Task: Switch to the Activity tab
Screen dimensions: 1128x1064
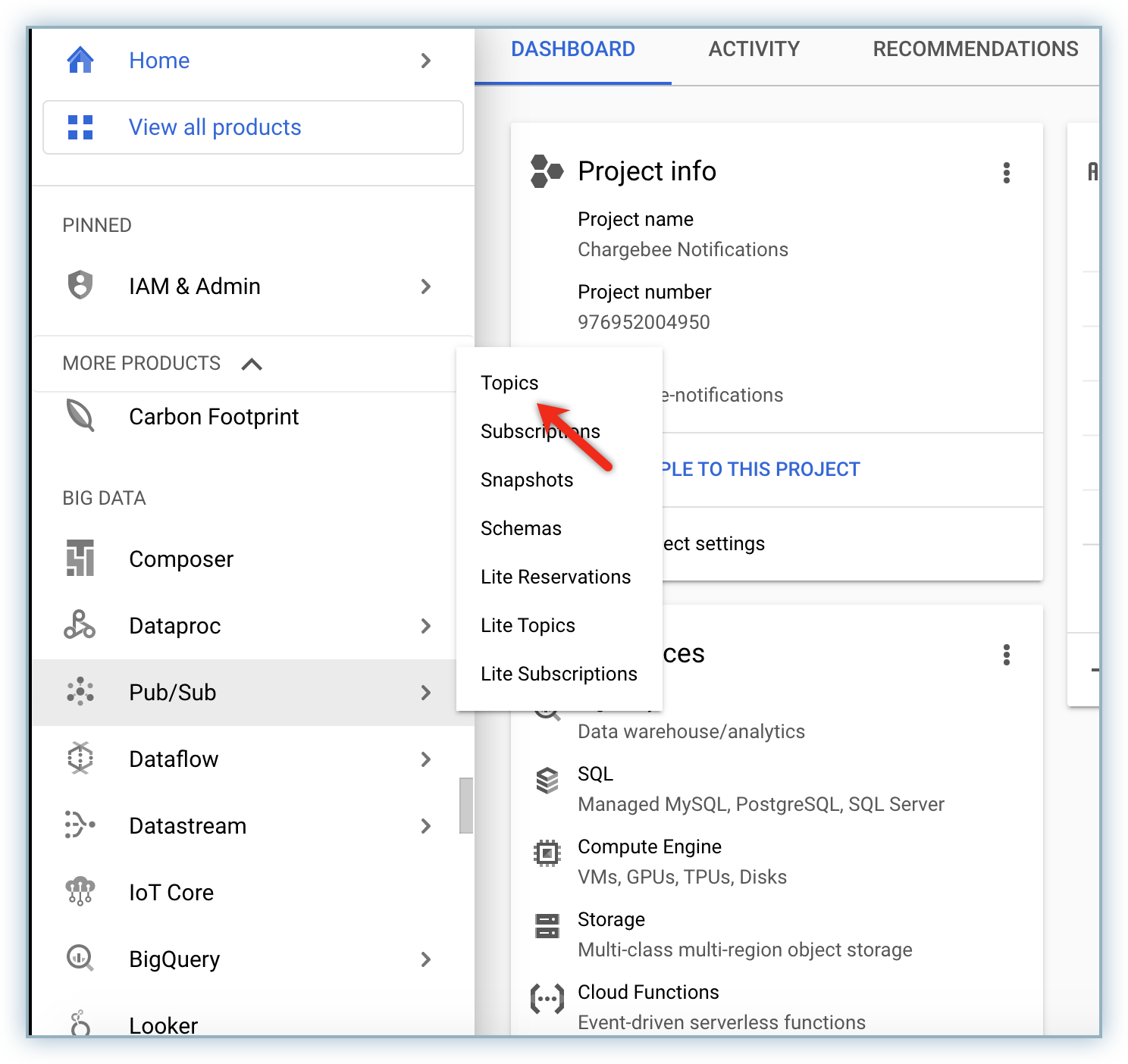Action: pos(754,49)
